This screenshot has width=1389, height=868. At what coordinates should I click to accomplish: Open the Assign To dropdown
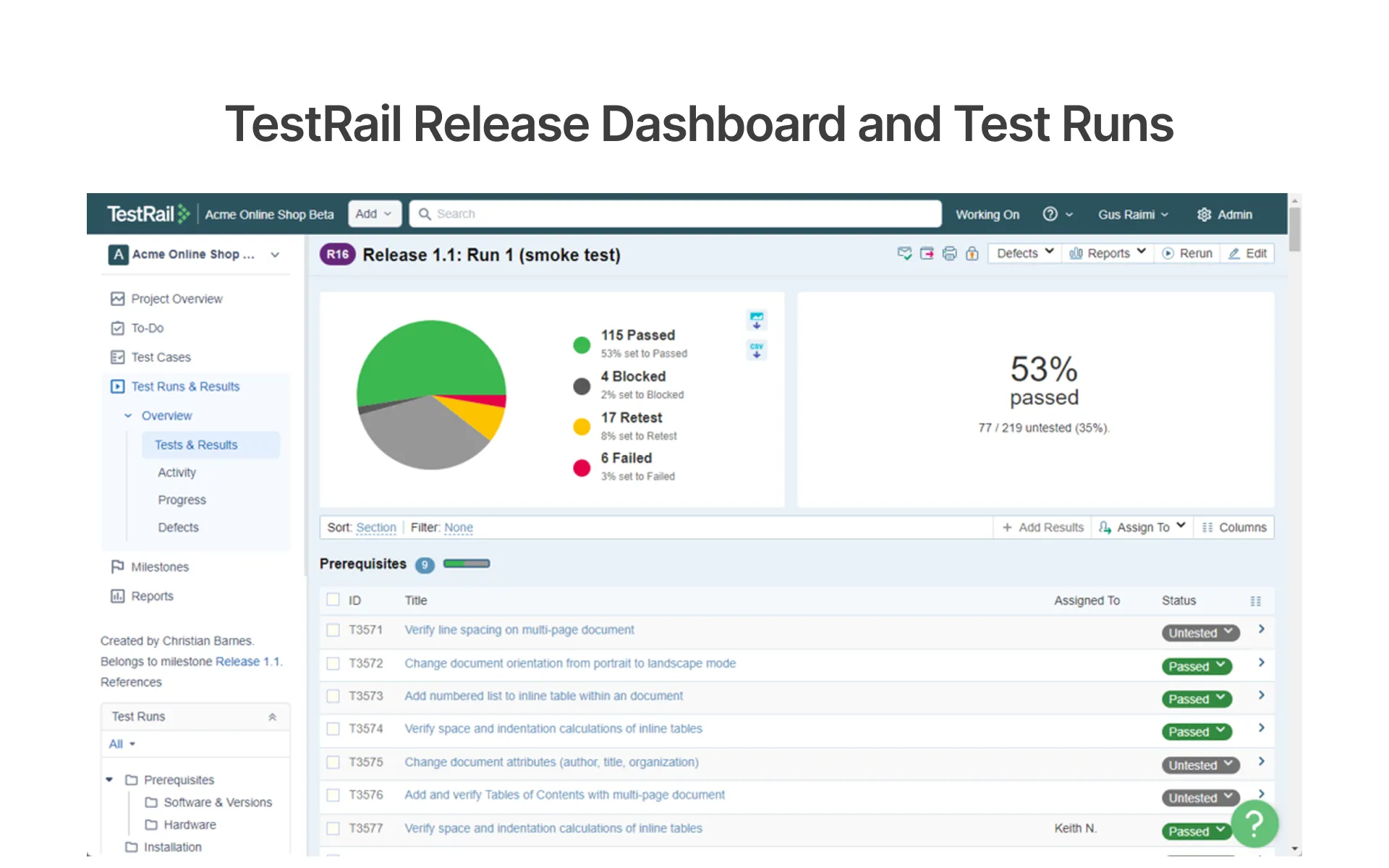tap(1142, 527)
